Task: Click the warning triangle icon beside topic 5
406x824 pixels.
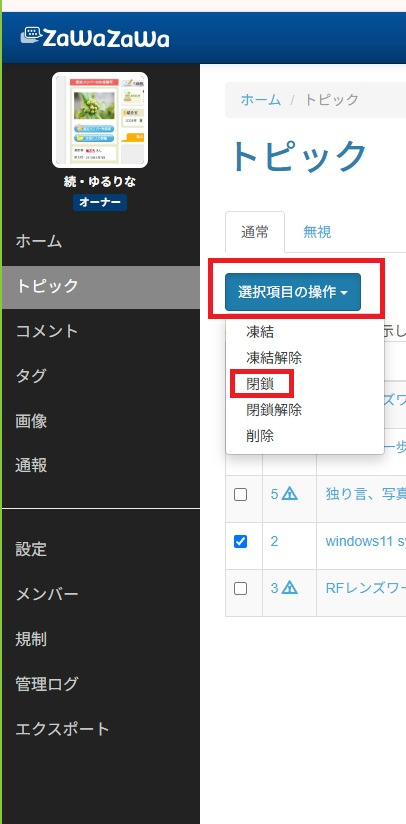Action: (x=289, y=494)
